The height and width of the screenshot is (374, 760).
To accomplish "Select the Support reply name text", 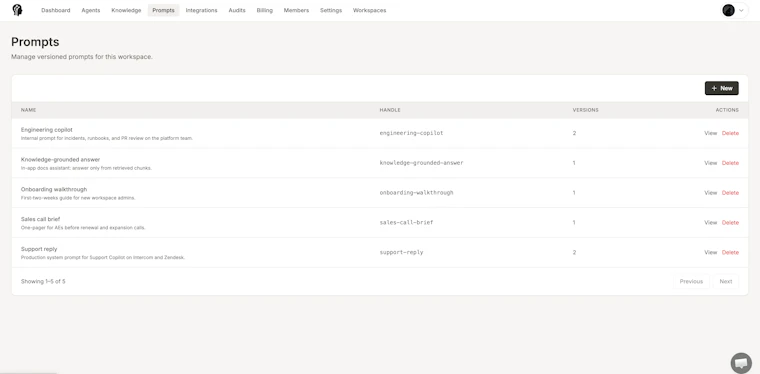I will click(x=39, y=249).
